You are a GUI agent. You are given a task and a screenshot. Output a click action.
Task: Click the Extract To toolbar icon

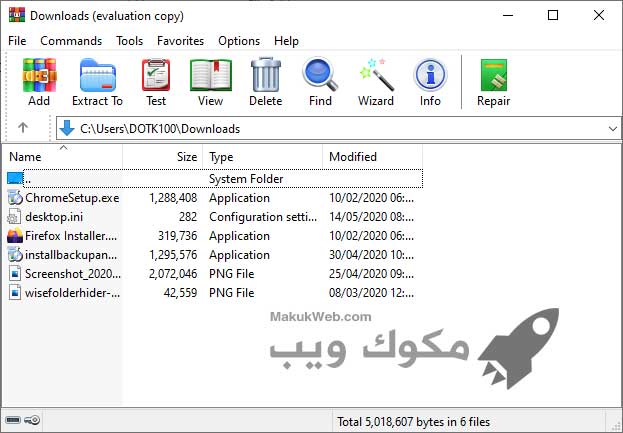98,75
